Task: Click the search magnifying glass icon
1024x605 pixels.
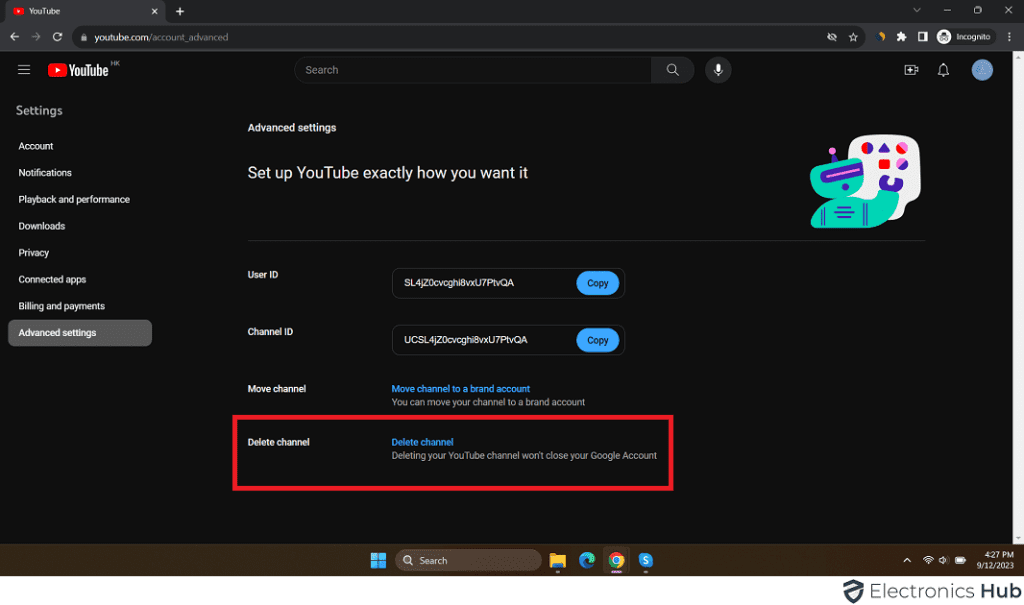Action: tap(672, 70)
